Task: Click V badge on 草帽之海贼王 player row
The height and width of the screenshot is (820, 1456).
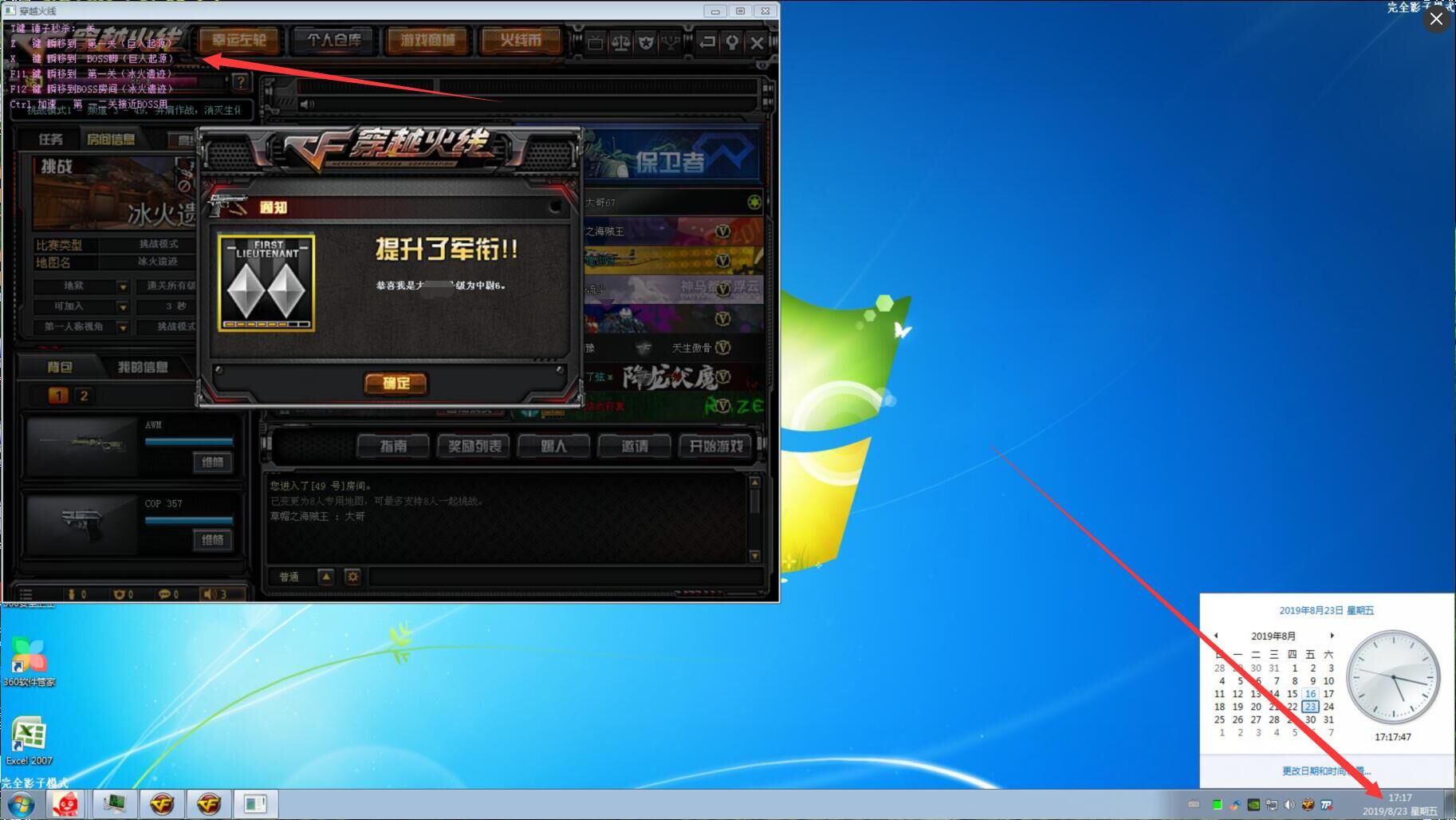Action: pyautogui.click(x=722, y=231)
